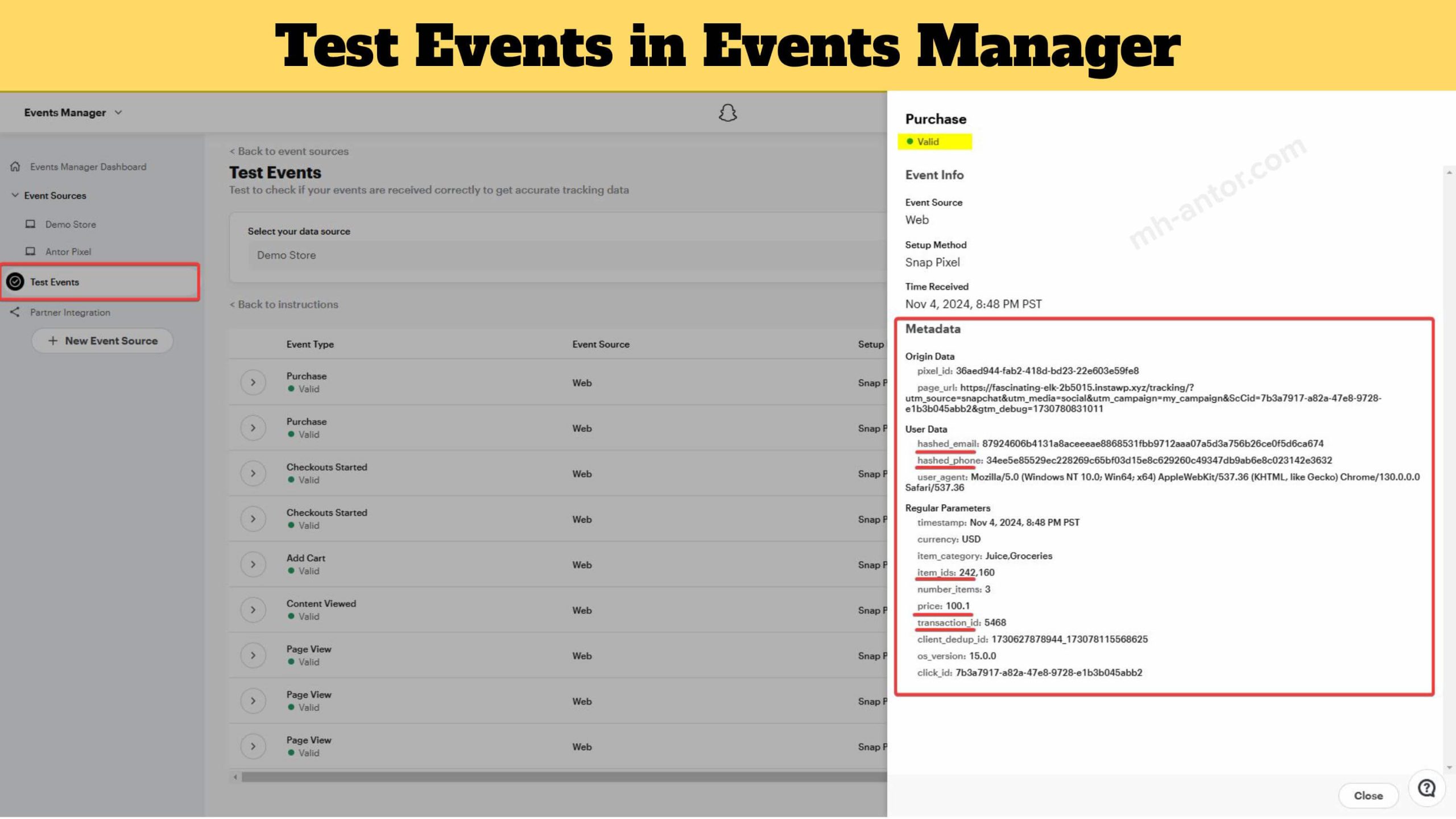Click the details panel scroll-down arrow

[x=1449, y=768]
